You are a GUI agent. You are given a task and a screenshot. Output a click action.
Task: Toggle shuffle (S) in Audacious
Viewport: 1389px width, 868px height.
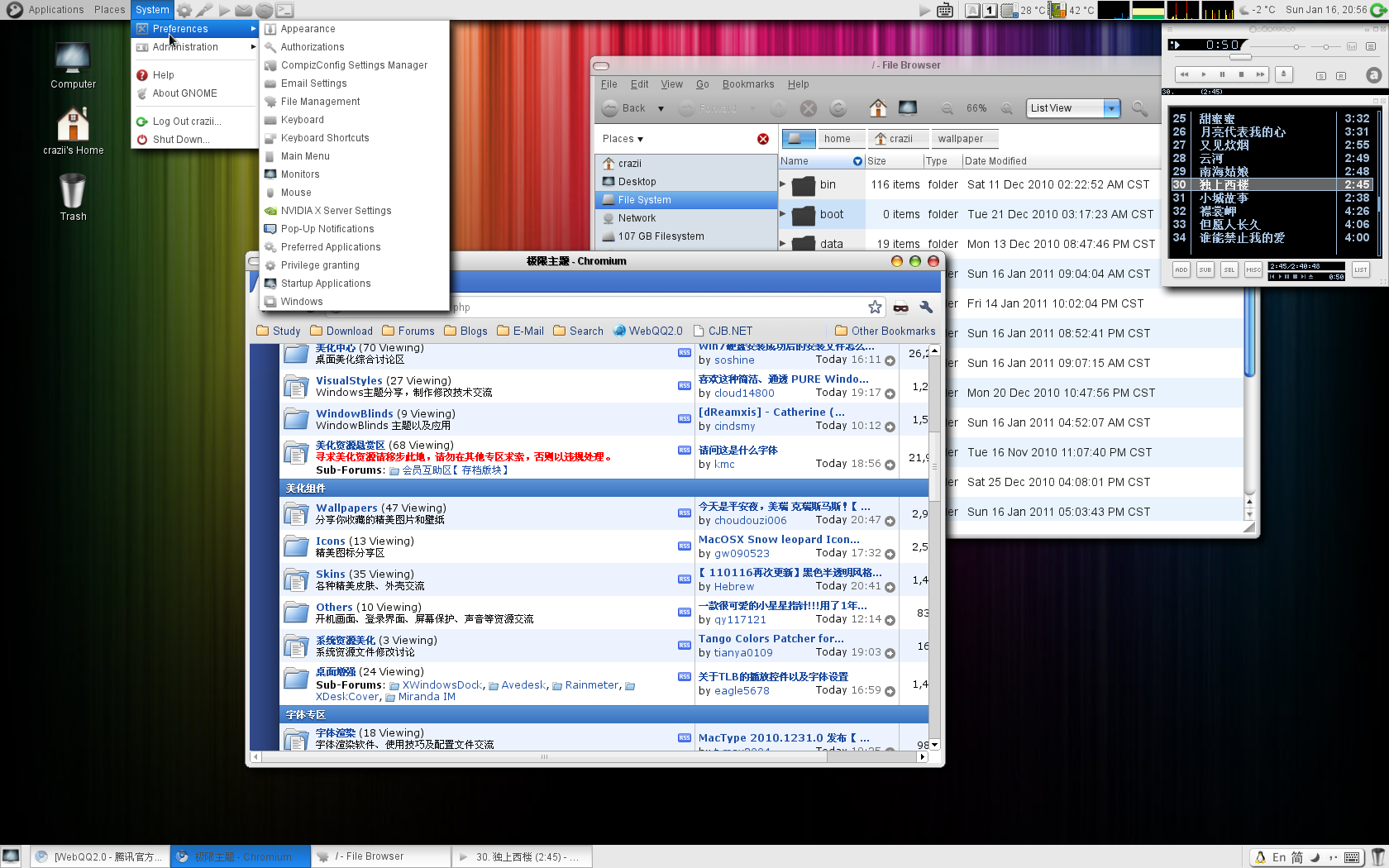tap(1321, 76)
